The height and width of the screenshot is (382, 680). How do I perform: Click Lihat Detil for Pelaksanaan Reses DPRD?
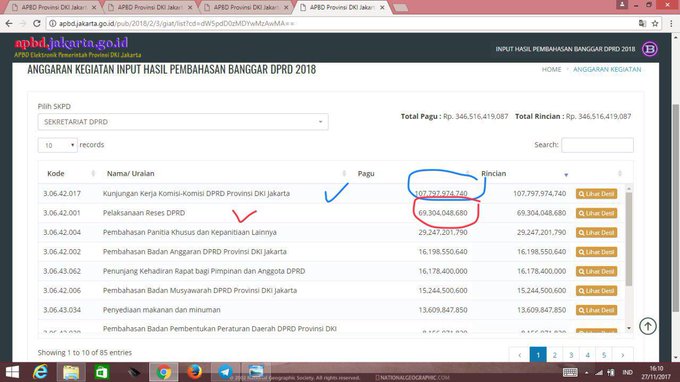(x=596, y=213)
